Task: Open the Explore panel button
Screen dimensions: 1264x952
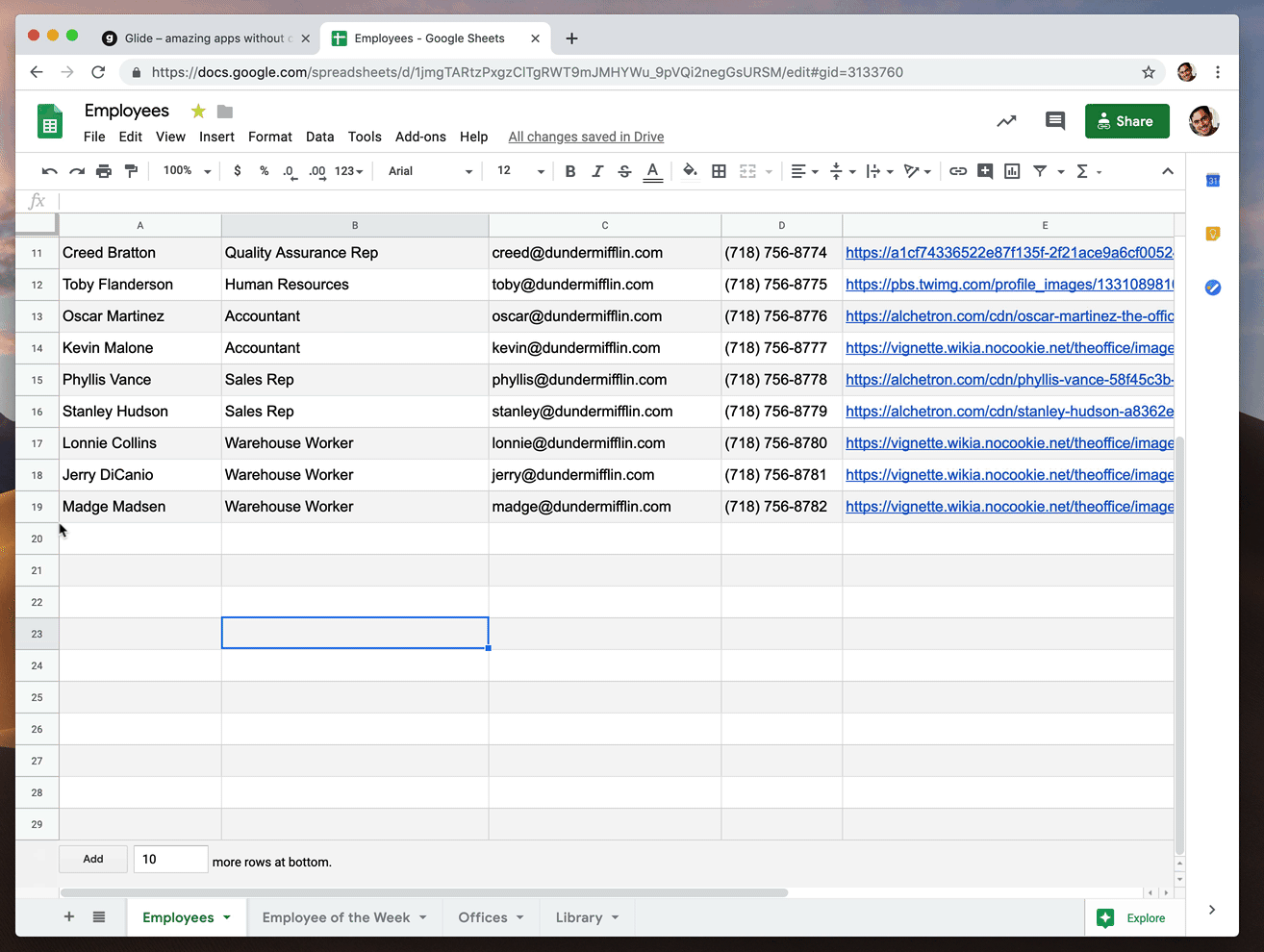Action: click(x=1132, y=918)
